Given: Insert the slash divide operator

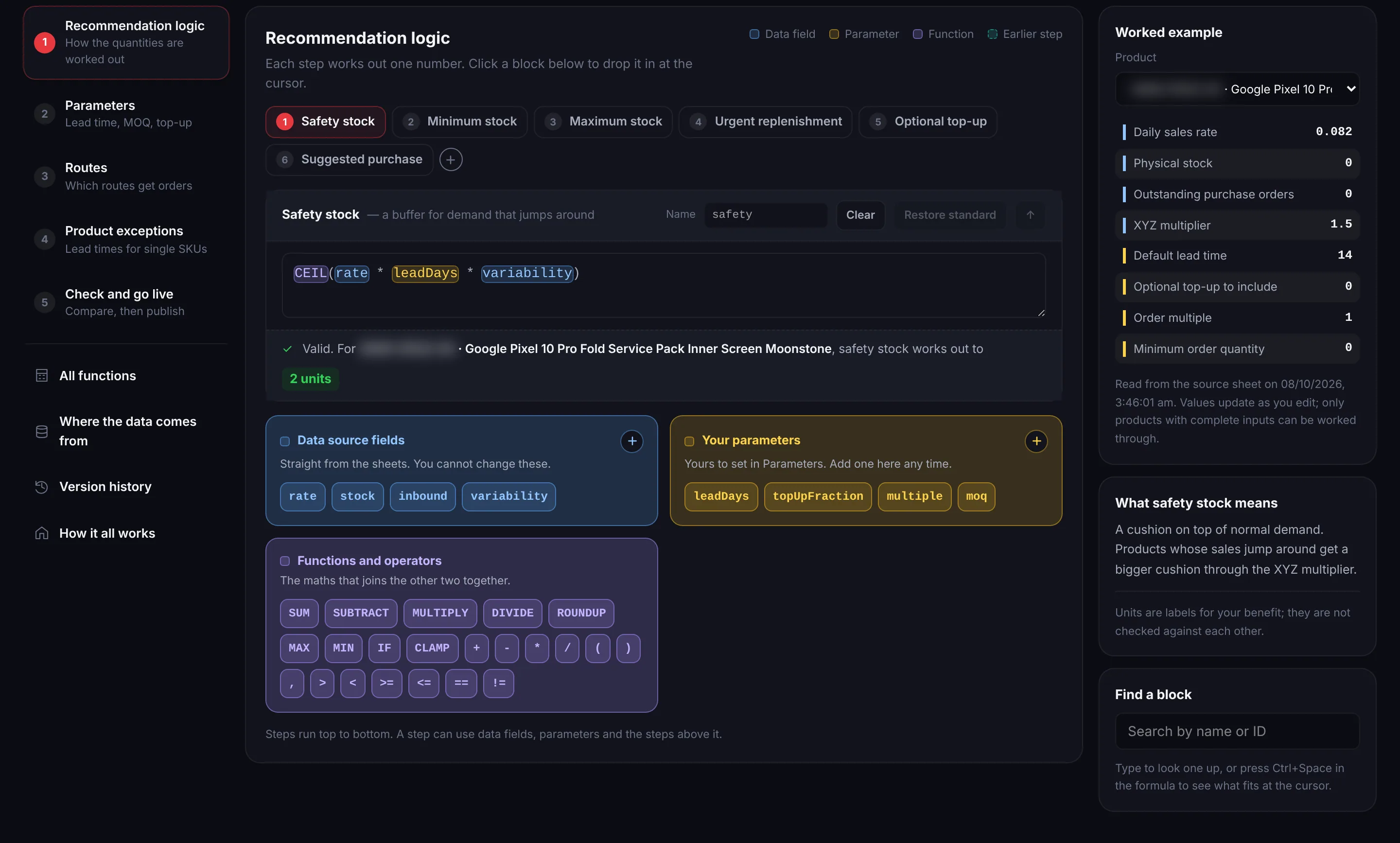Looking at the screenshot, I should click(x=567, y=648).
